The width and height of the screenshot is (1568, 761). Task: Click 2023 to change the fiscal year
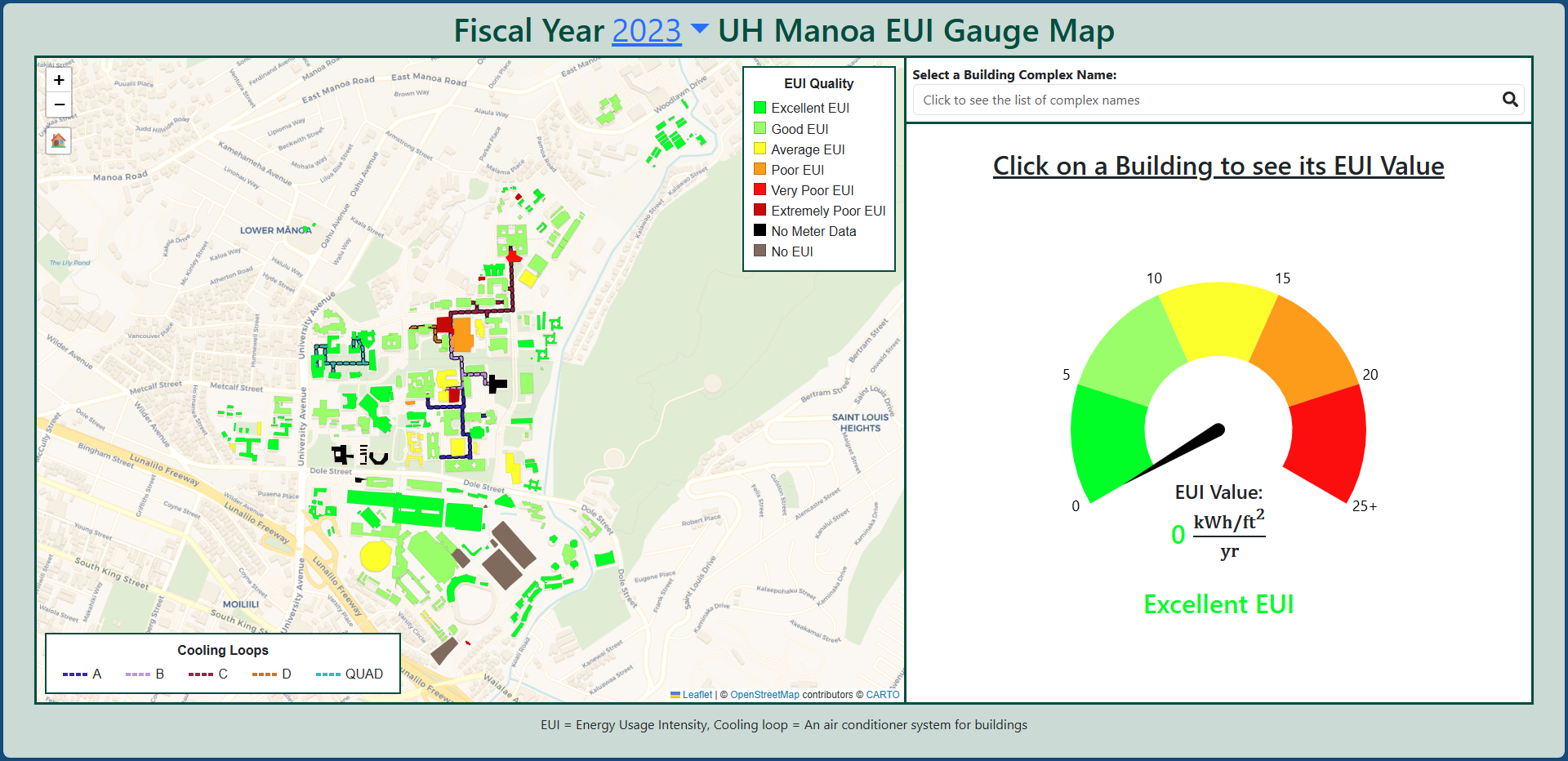click(646, 30)
